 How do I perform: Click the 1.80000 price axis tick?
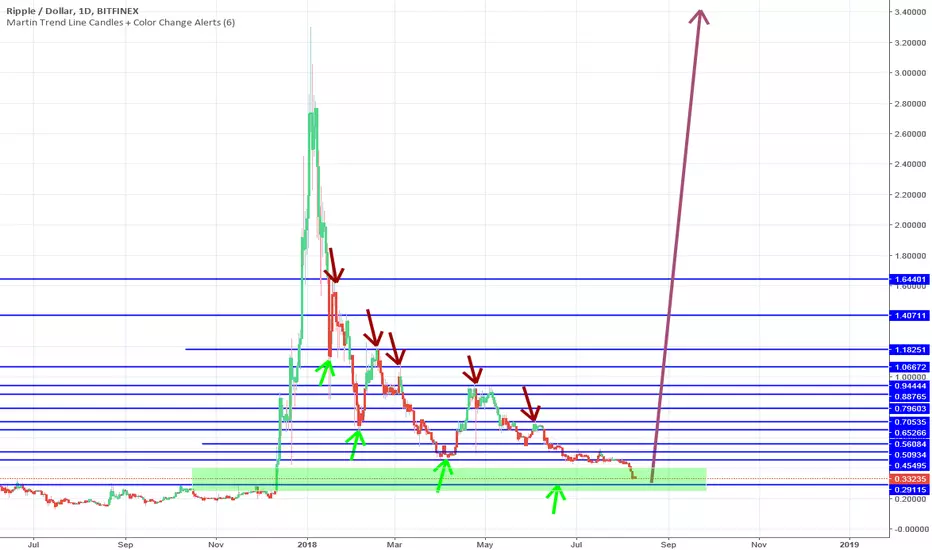click(x=910, y=256)
